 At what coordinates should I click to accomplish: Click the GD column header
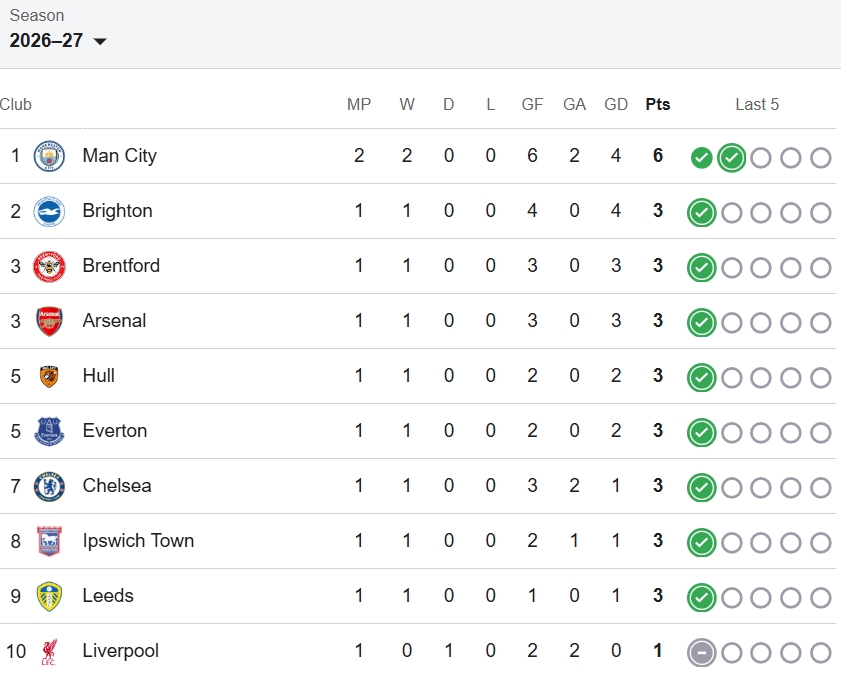pyautogui.click(x=616, y=104)
